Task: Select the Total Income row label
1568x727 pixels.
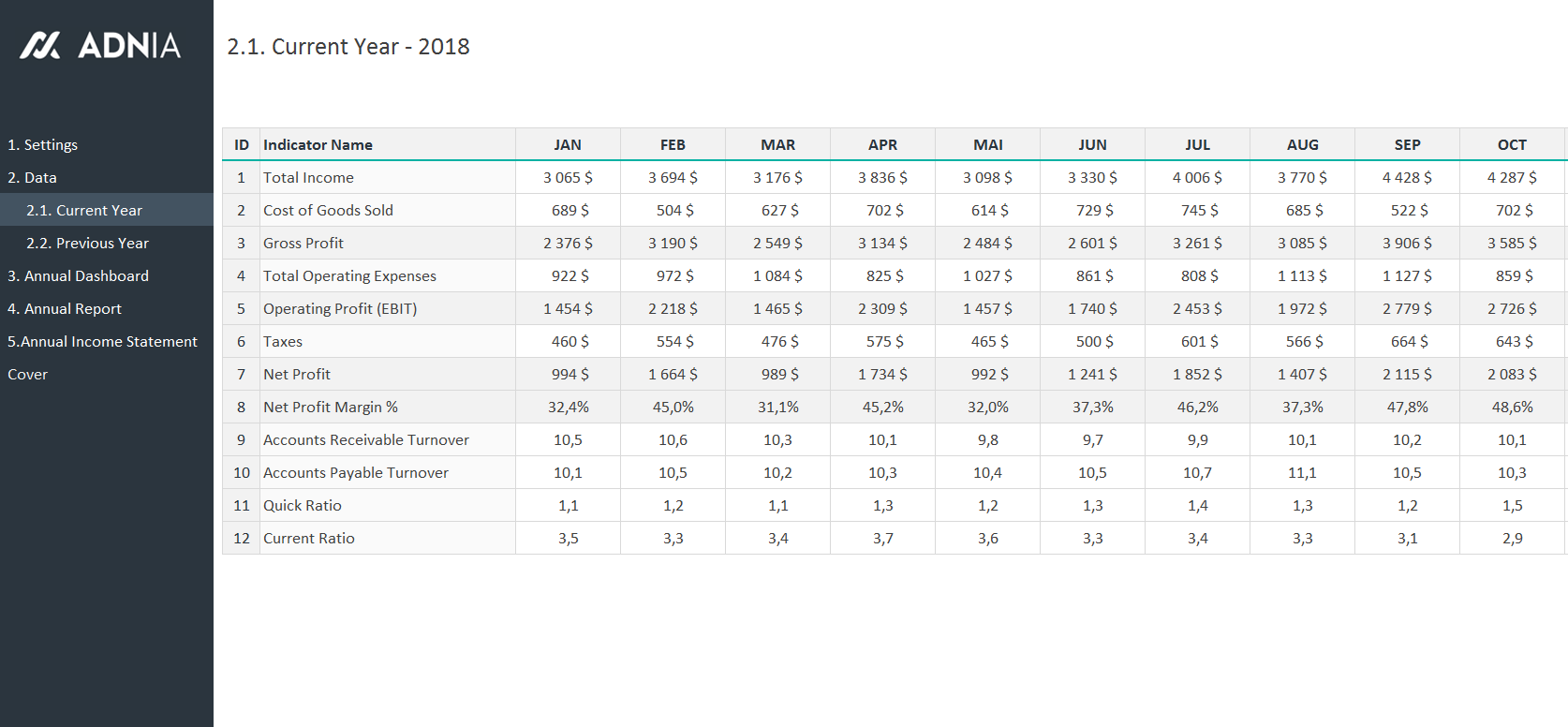Action: [x=309, y=177]
